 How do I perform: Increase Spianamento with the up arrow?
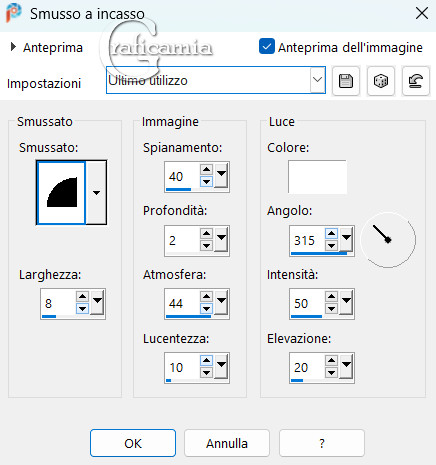pos(207,169)
